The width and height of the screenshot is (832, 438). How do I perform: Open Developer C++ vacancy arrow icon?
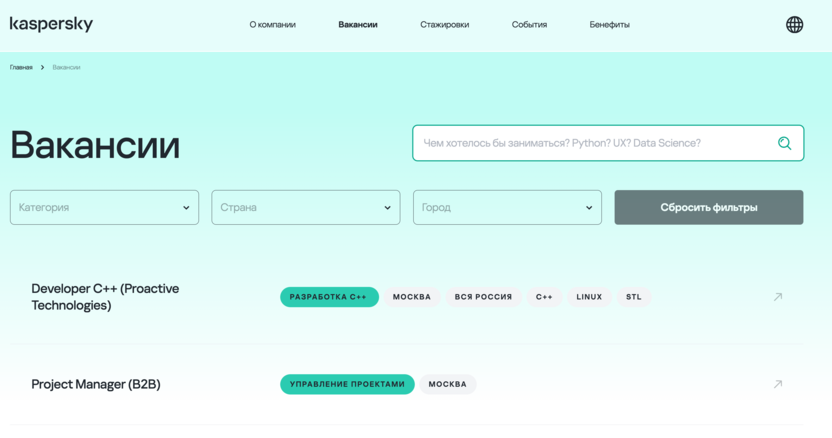(777, 297)
